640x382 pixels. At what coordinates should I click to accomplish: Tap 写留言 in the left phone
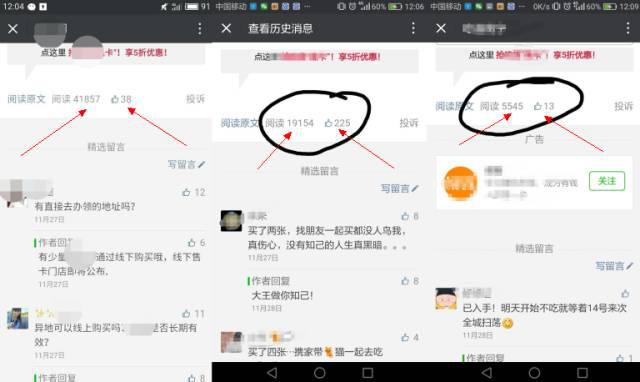(186, 164)
